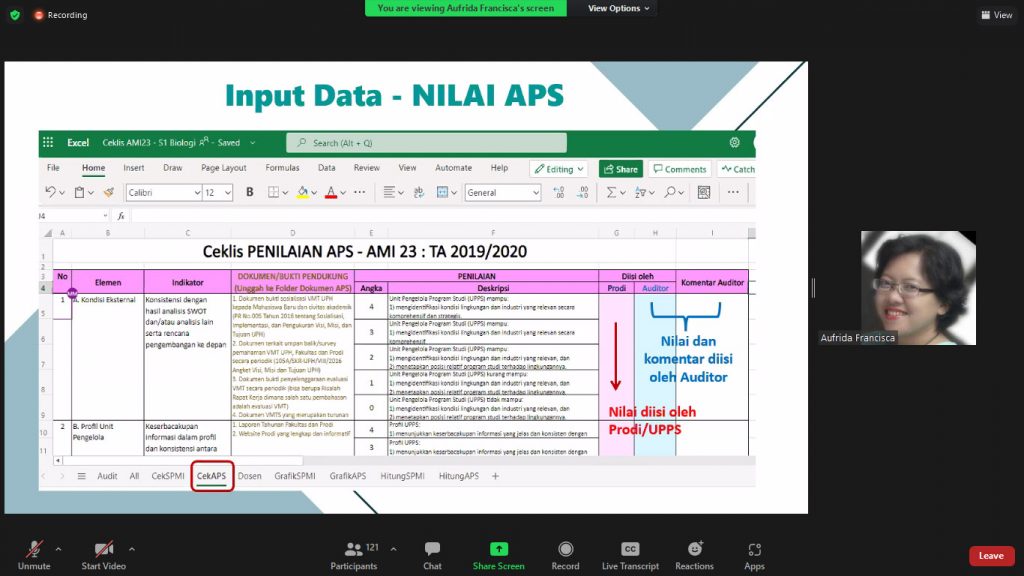Click the Excel settings gear icon
The image size is (1024, 576).
(735, 143)
